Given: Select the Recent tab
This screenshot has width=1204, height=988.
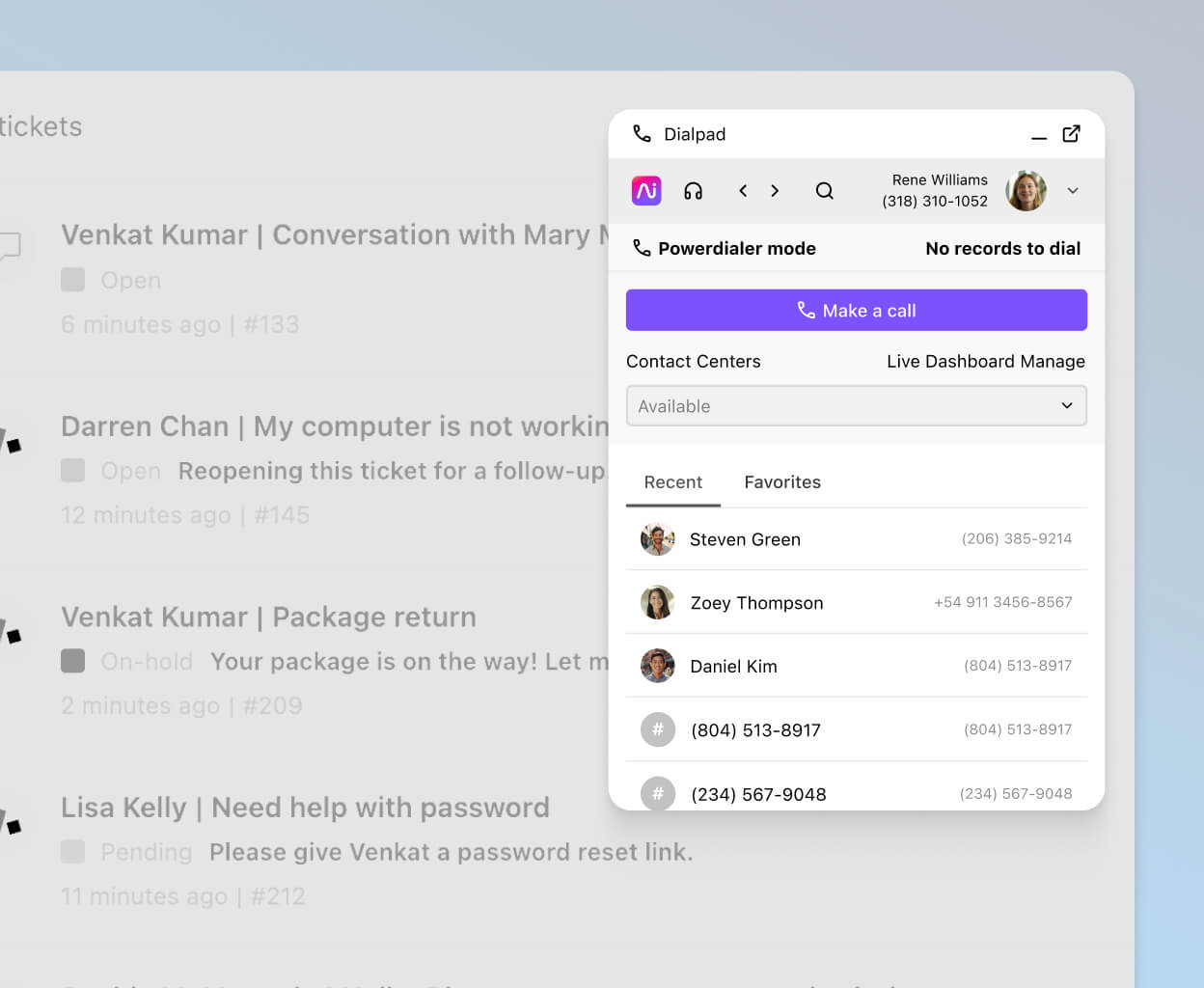Looking at the screenshot, I should click(x=672, y=481).
